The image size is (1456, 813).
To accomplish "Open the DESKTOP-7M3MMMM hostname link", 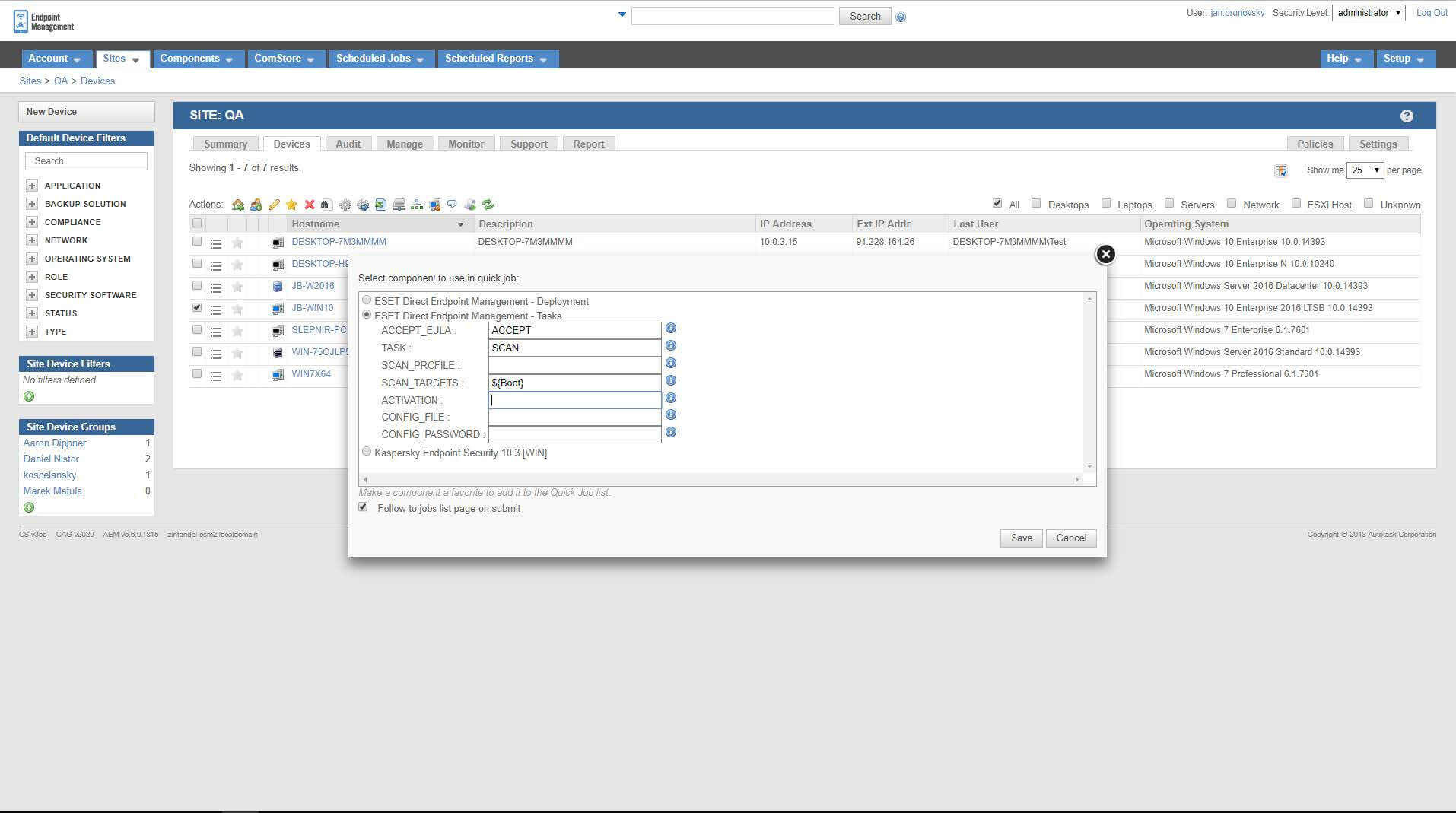I will click(339, 242).
